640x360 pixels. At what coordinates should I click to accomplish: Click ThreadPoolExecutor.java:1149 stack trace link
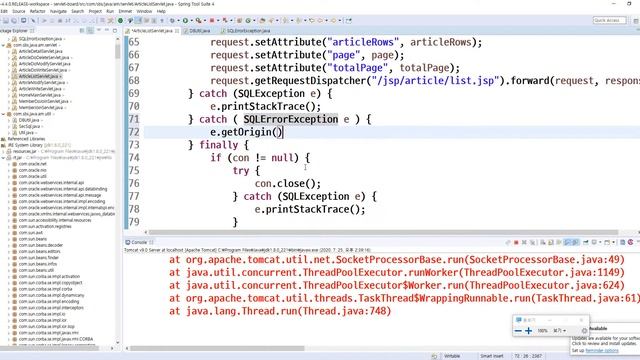point(542,273)
